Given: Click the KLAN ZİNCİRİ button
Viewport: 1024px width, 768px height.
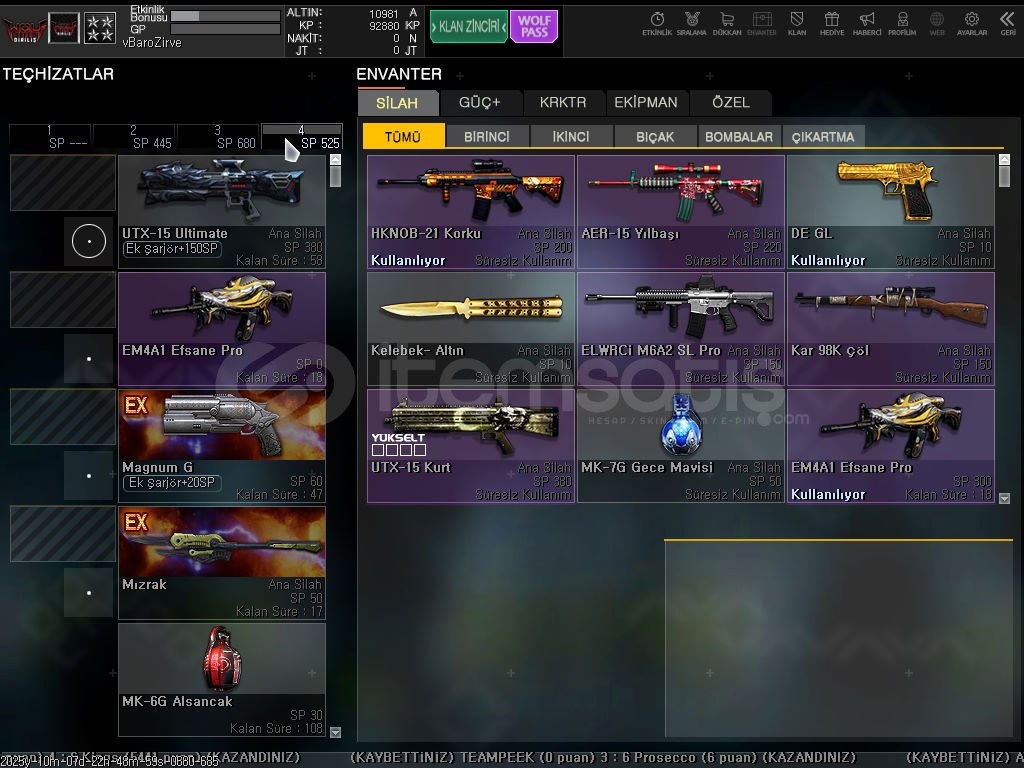Looking at the screenshot, I should point(468,26).
